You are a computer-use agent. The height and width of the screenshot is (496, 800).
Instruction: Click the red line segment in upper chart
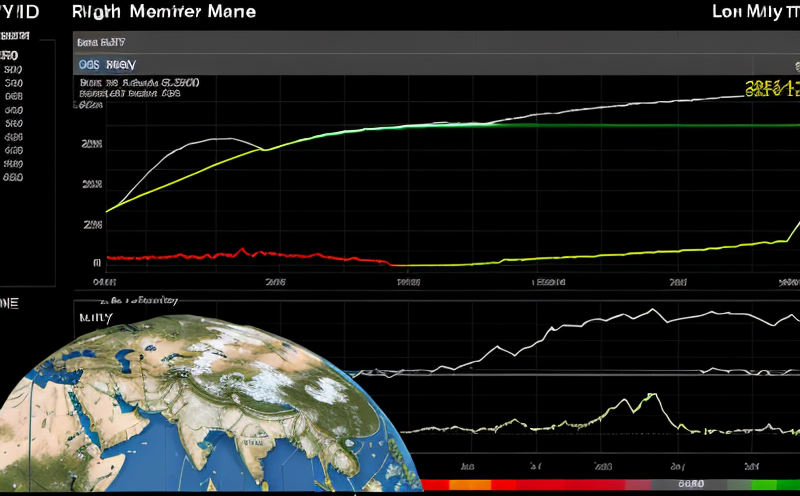240,254
